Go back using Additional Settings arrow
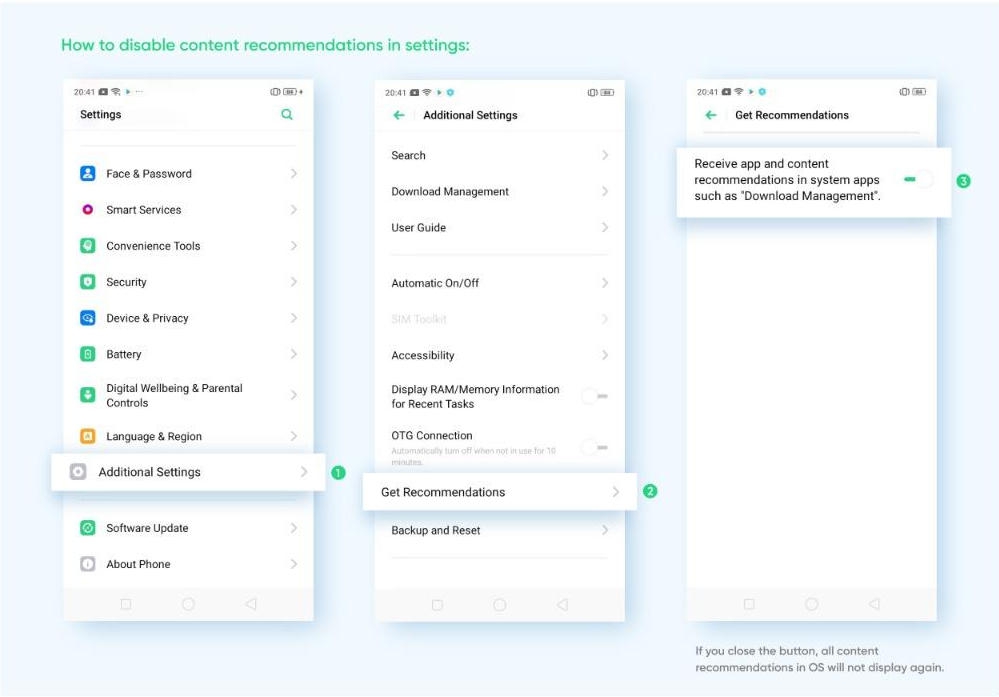Viewport: 999px width, 697px height. coord(399,115)
